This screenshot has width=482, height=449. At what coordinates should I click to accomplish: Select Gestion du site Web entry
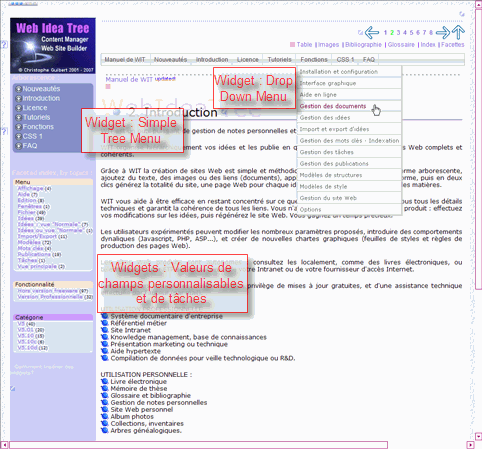click(x=349, y=198)
